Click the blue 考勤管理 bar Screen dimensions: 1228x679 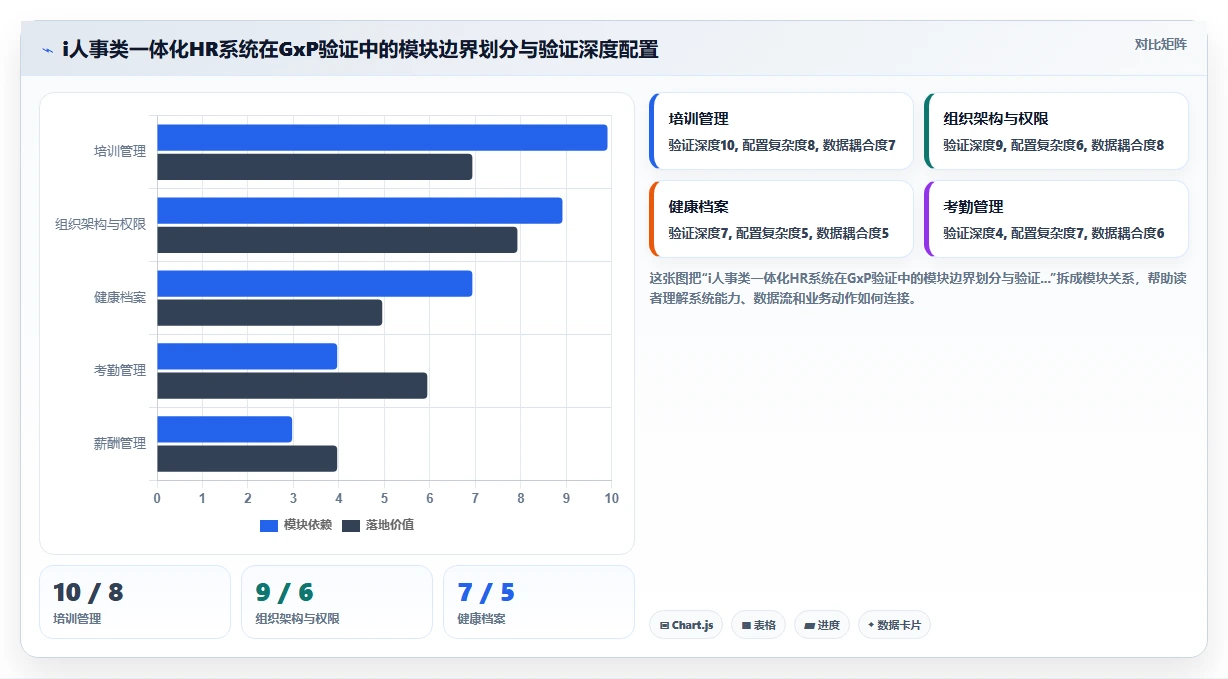[x=247, y=357]
